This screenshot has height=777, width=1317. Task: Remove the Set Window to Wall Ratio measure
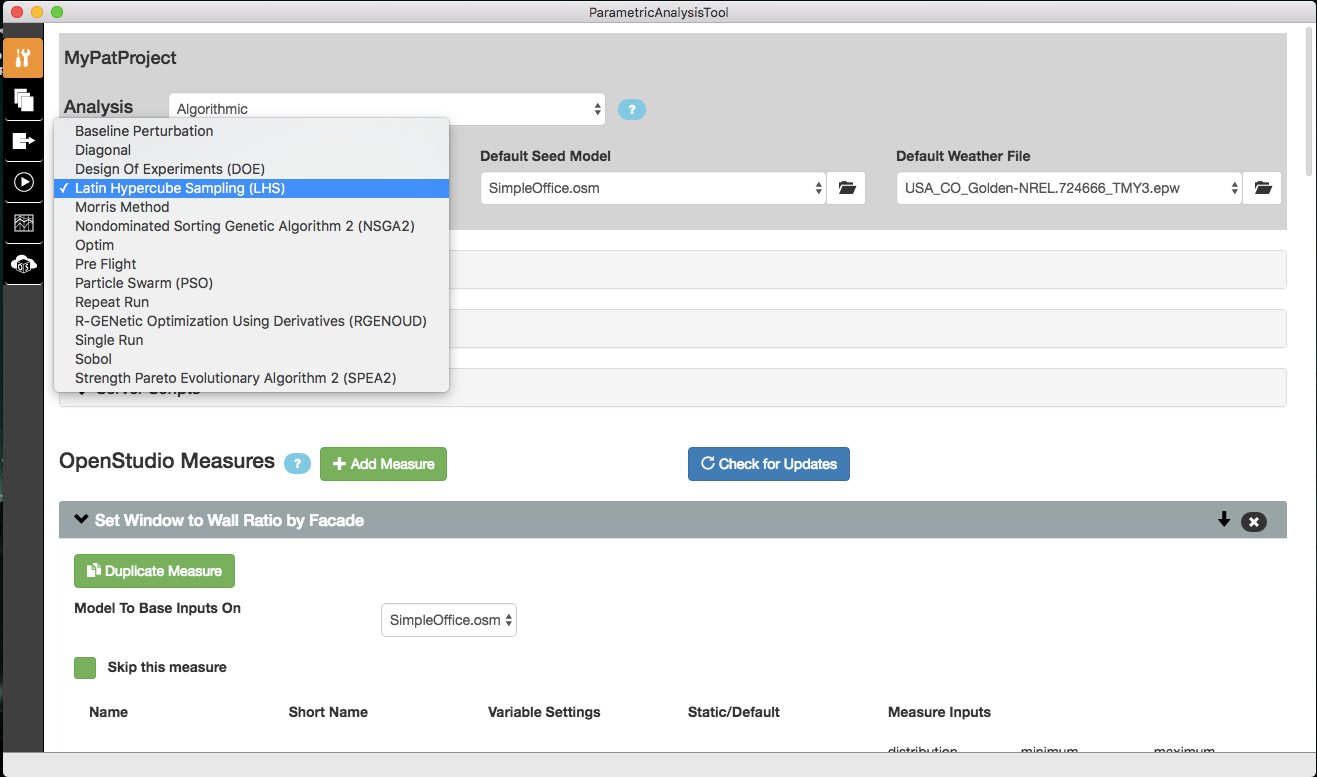coord(1253,521)
